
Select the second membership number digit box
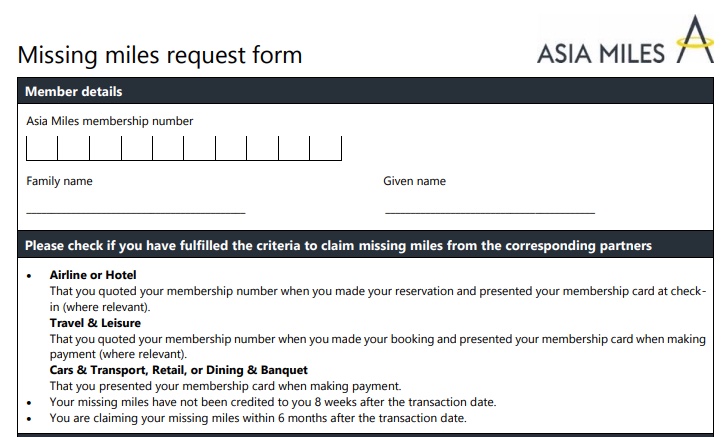(x=73, y=148)
